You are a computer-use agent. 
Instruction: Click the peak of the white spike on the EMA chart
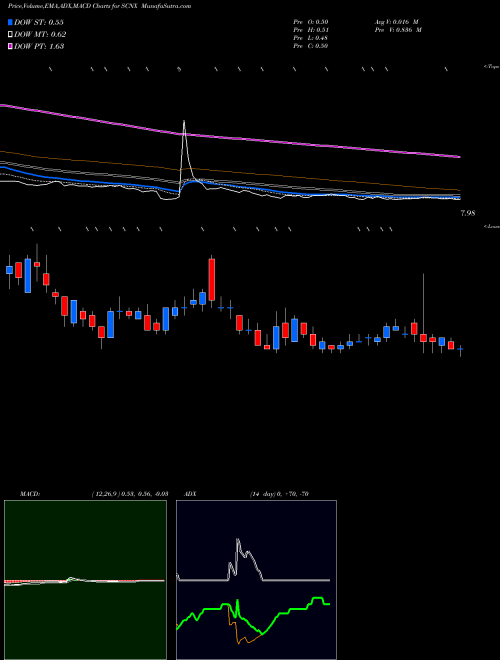[x=184, y=122]
